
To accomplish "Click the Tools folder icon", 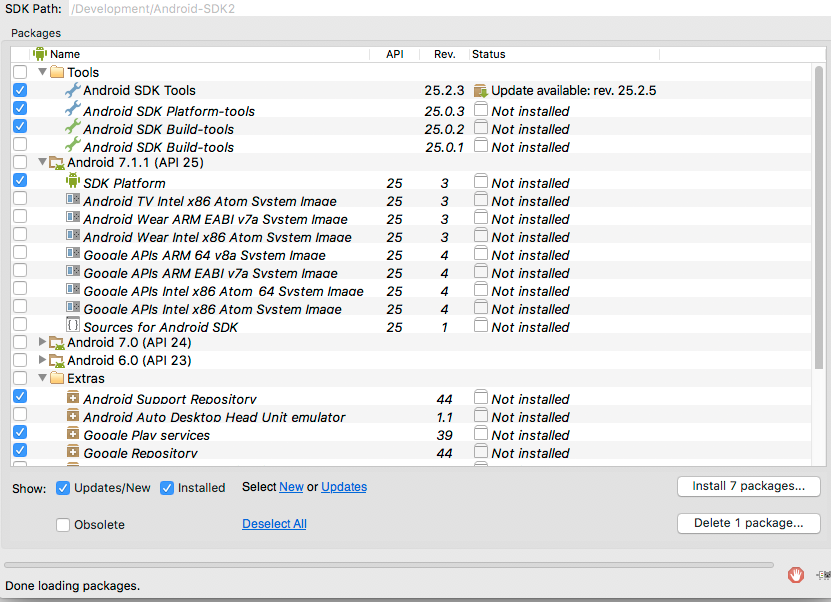I will (57, 72).
